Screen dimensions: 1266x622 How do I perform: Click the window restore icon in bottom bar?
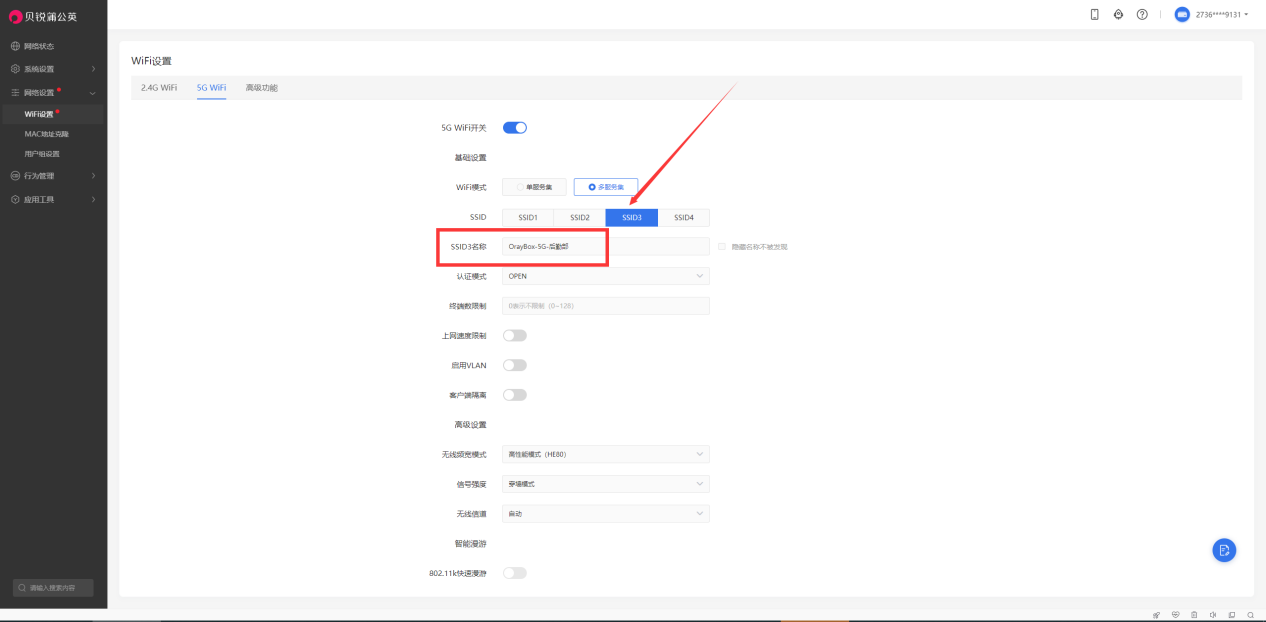1232,615
